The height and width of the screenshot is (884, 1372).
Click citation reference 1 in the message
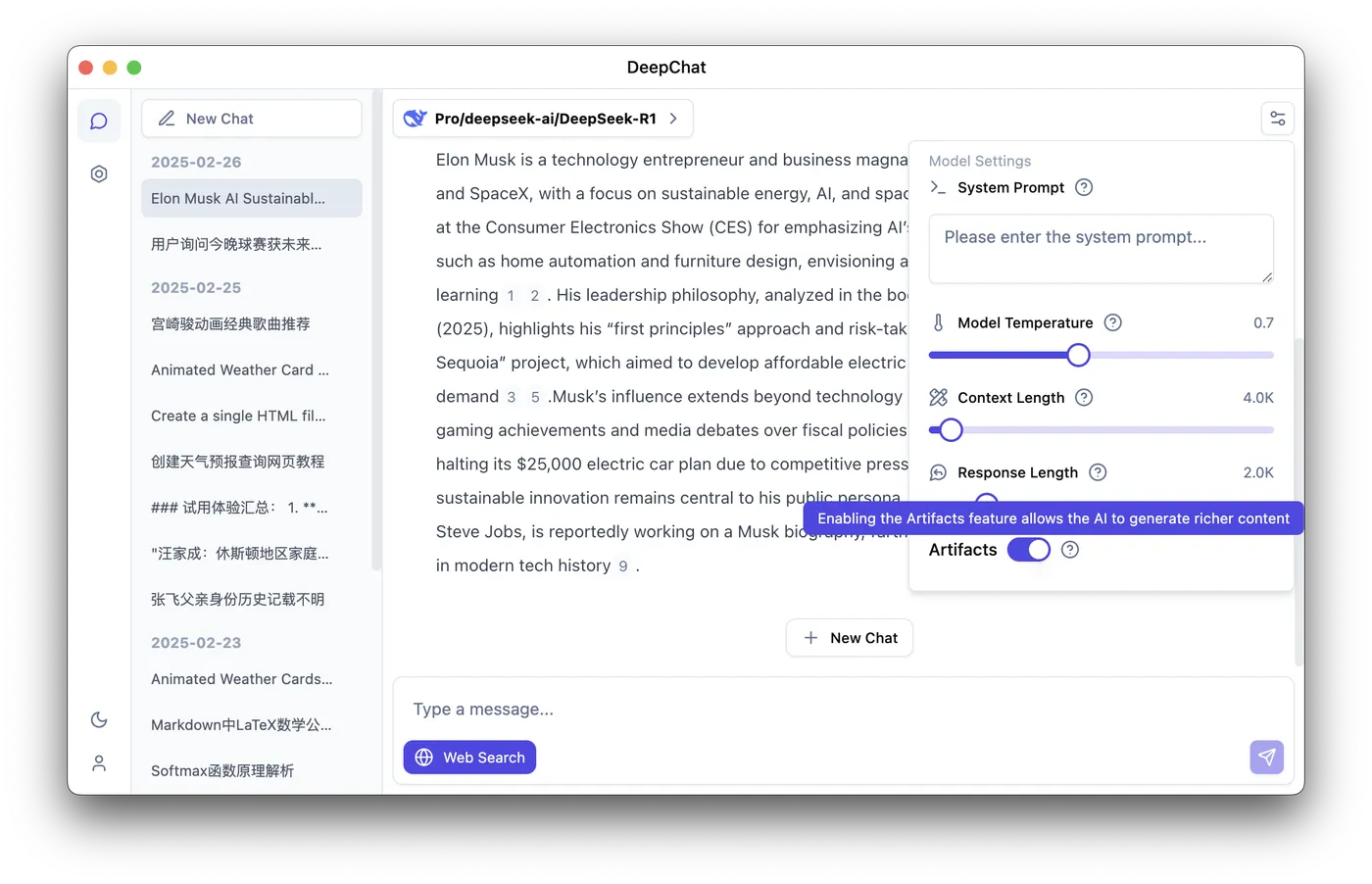[x=511, y=295]
